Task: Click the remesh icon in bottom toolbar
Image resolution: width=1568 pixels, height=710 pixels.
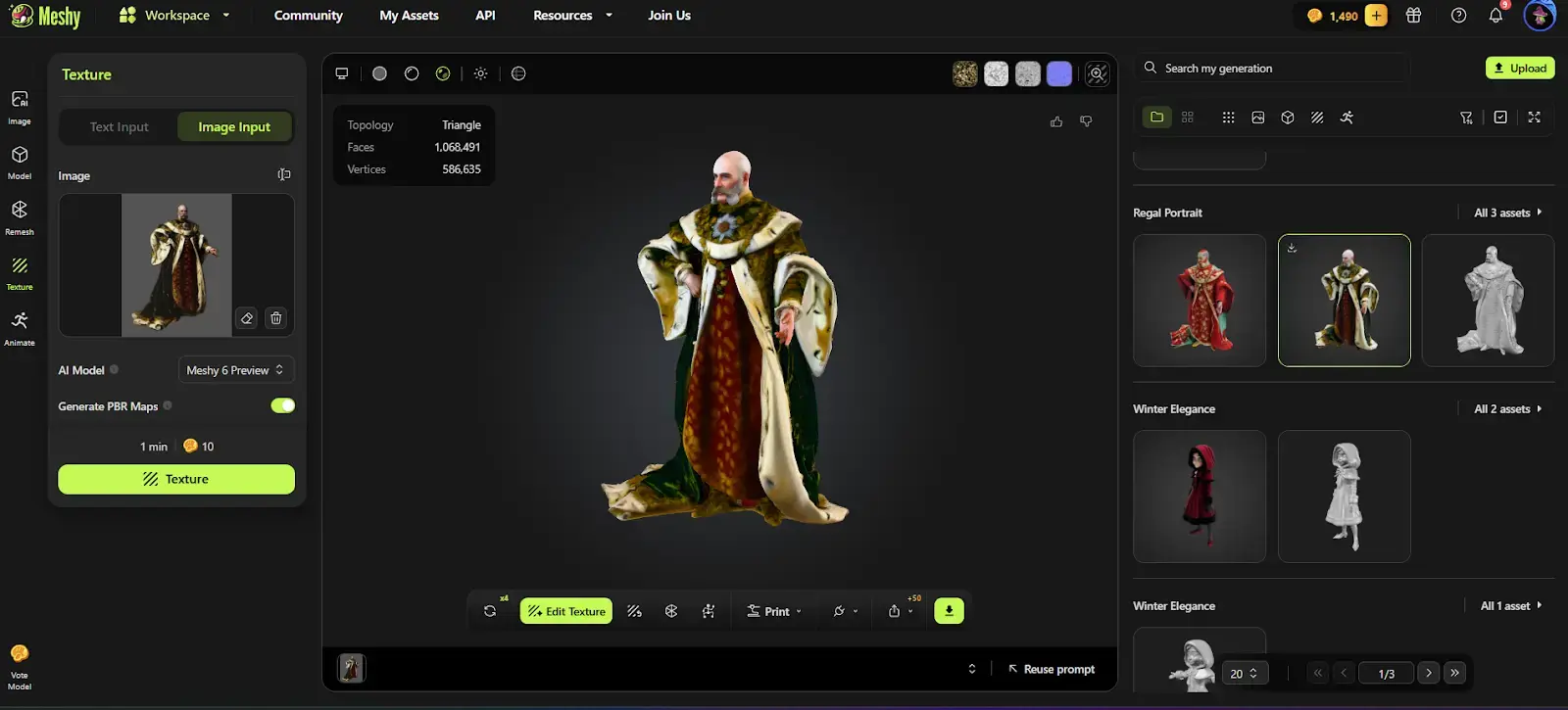Action: click(671, 611)
